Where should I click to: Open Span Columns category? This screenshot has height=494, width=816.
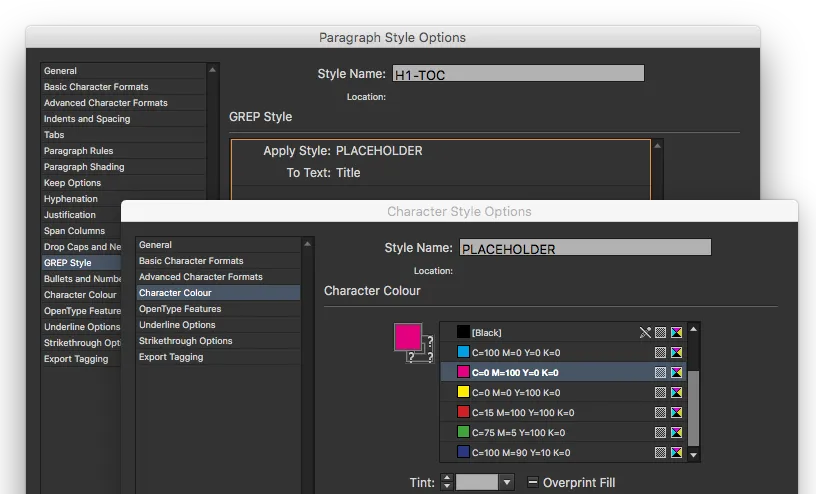[x=81, y=231]
